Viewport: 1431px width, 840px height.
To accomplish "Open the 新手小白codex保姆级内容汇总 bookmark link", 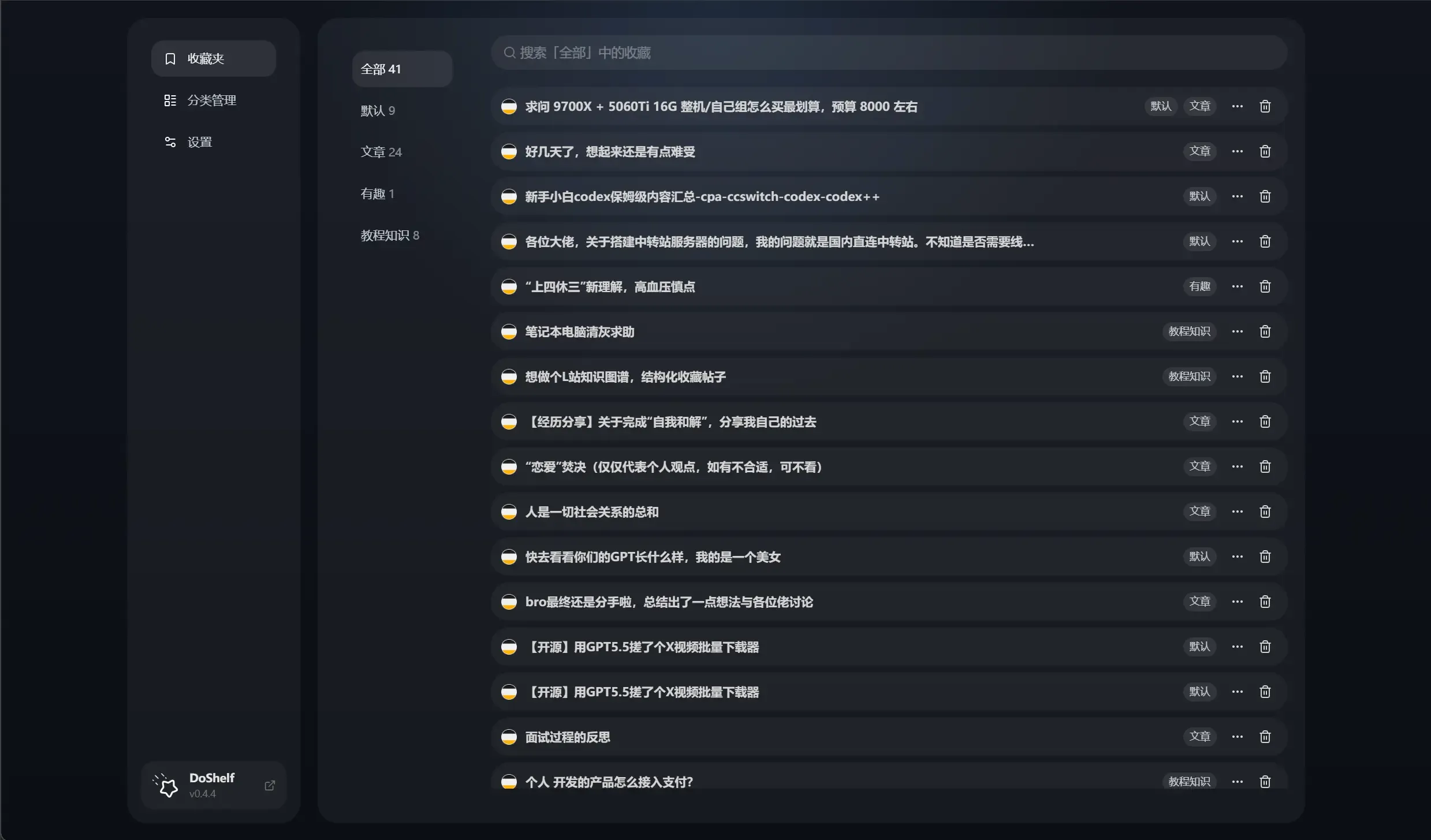I will pos(702,196).
